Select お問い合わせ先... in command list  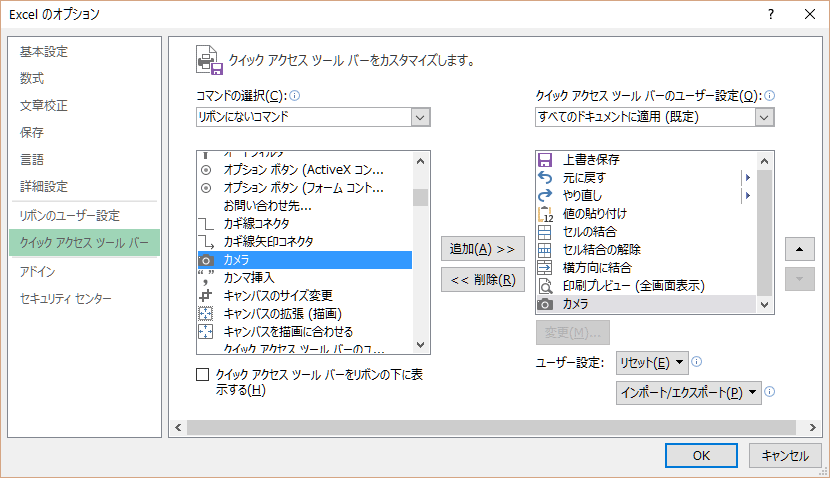point(267,206)
